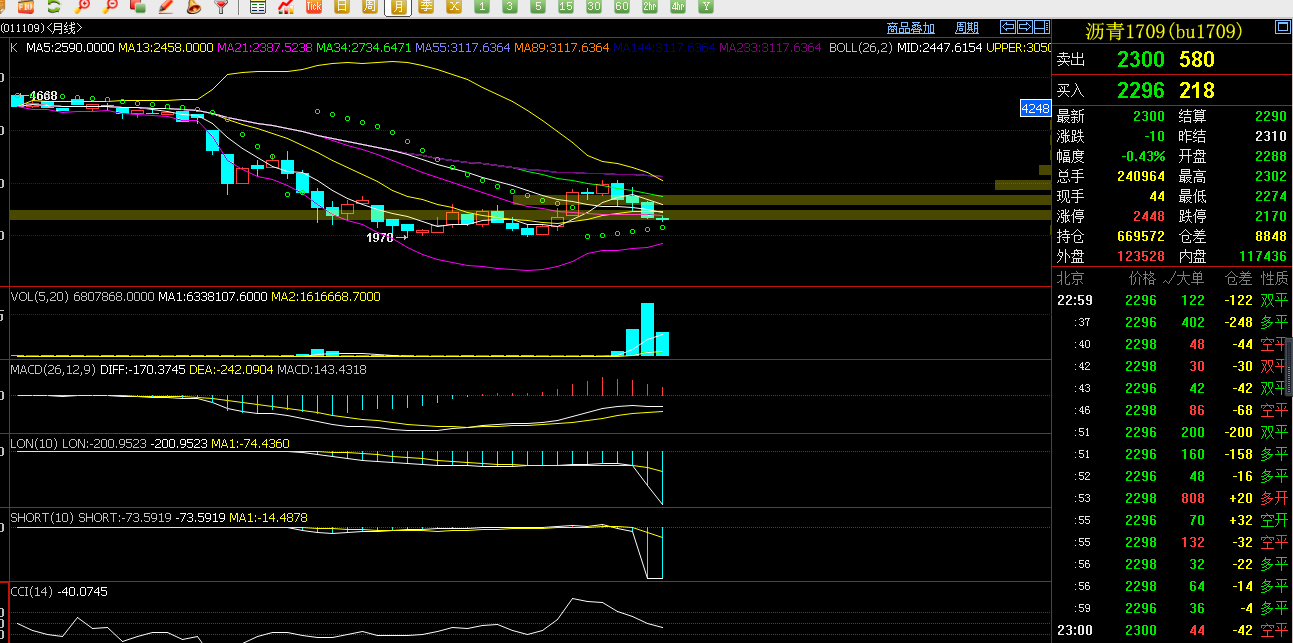
Task: Open the 商品叠加 overlay link
Action: (911, 28)
